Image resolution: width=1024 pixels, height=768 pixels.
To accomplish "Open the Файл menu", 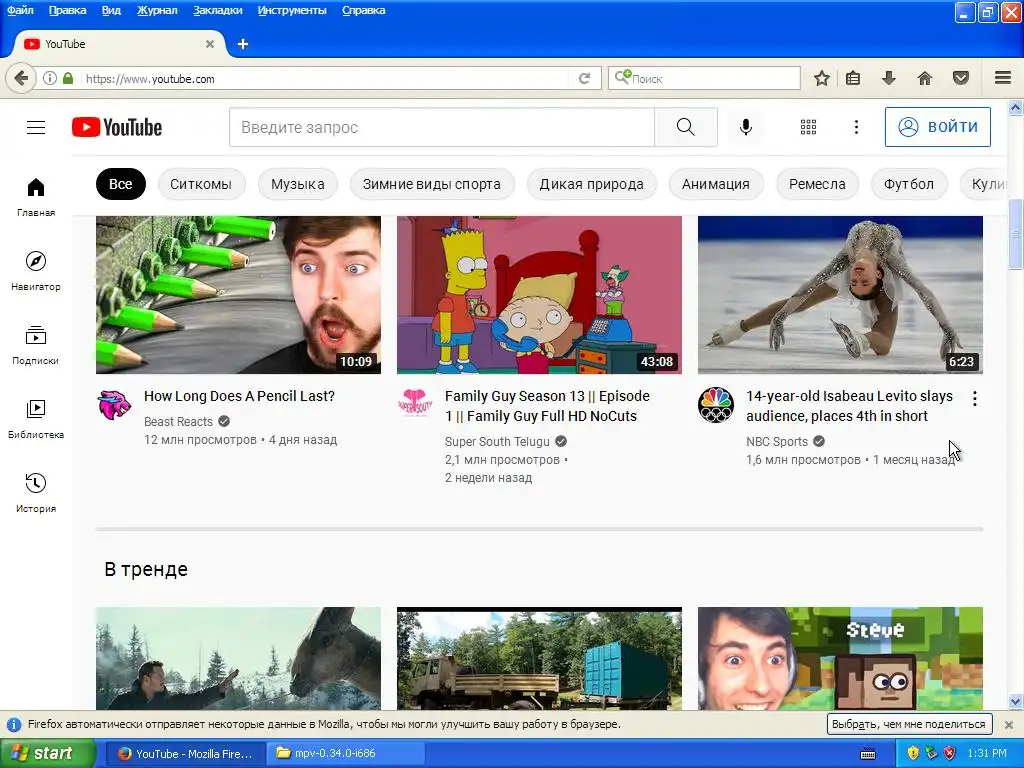I will coord(20,10).
